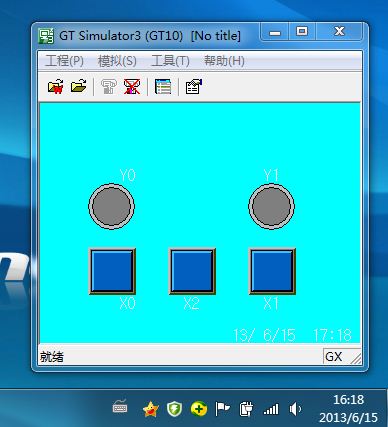Click the GT Simulator3 title bar icon

tap(46, 36)
